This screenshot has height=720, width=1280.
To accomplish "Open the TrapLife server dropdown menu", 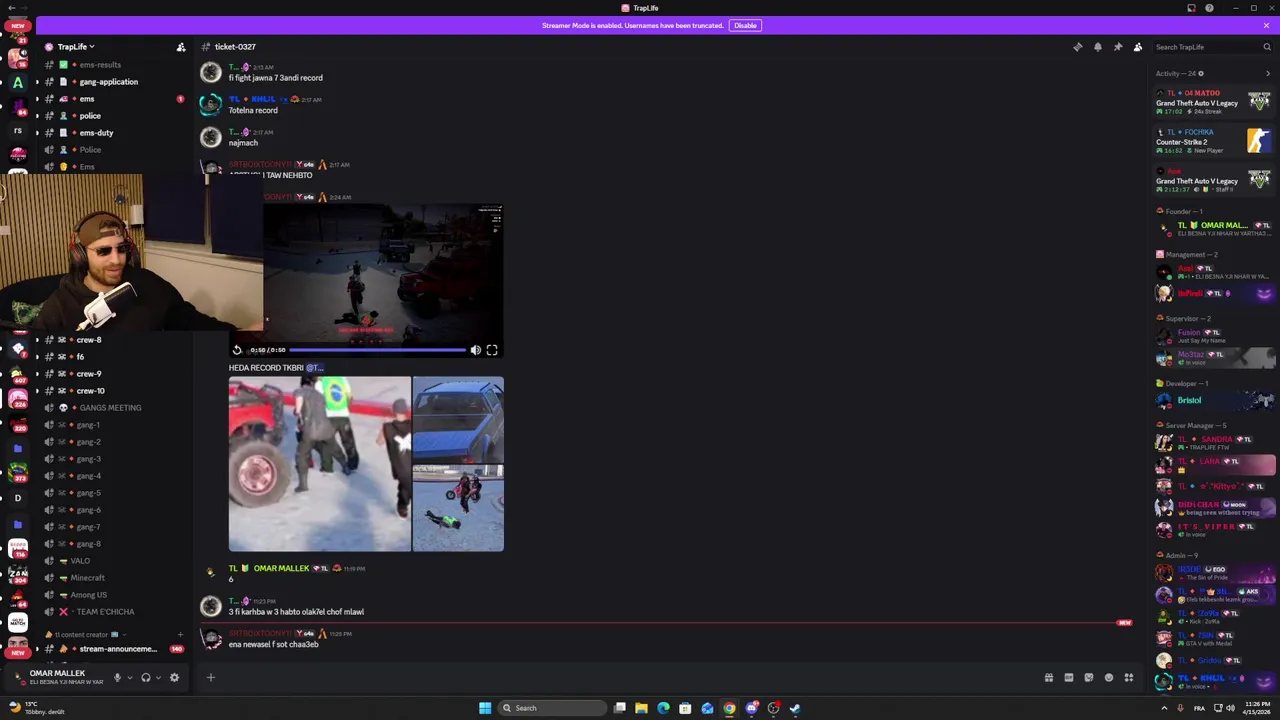I will 75,47.
